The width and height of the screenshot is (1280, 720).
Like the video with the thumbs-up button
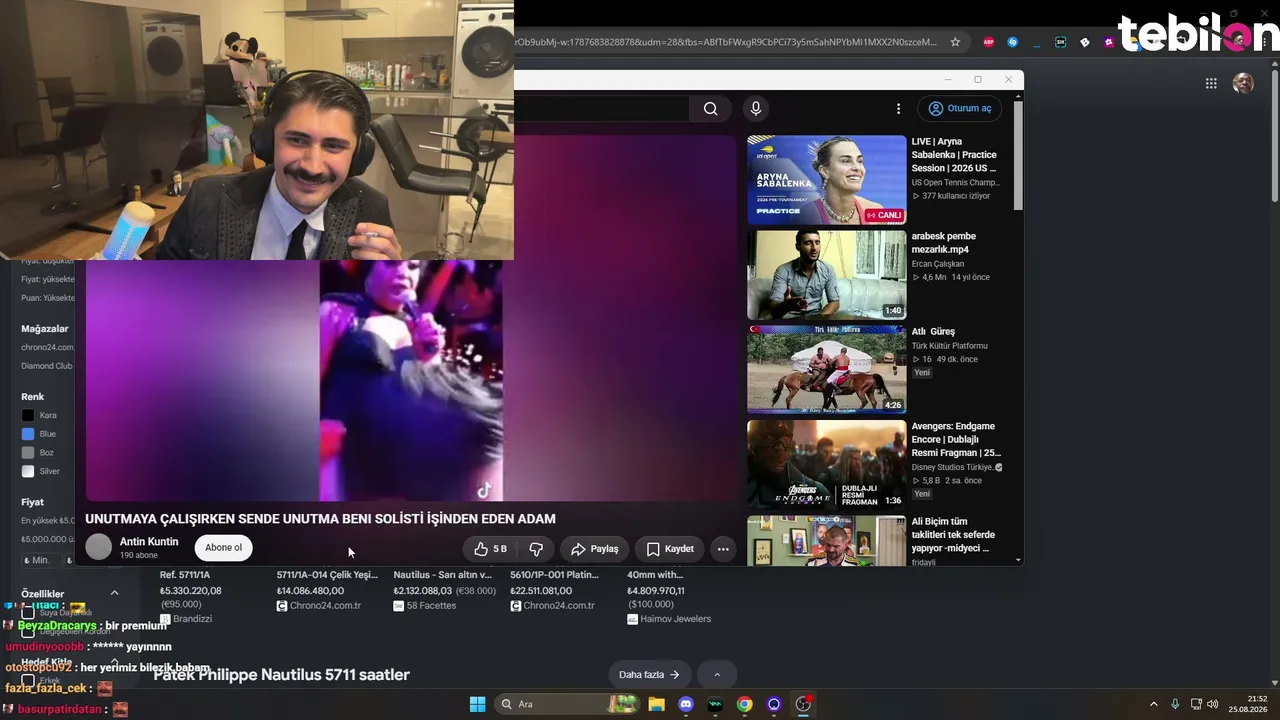[x=490, y=549]
